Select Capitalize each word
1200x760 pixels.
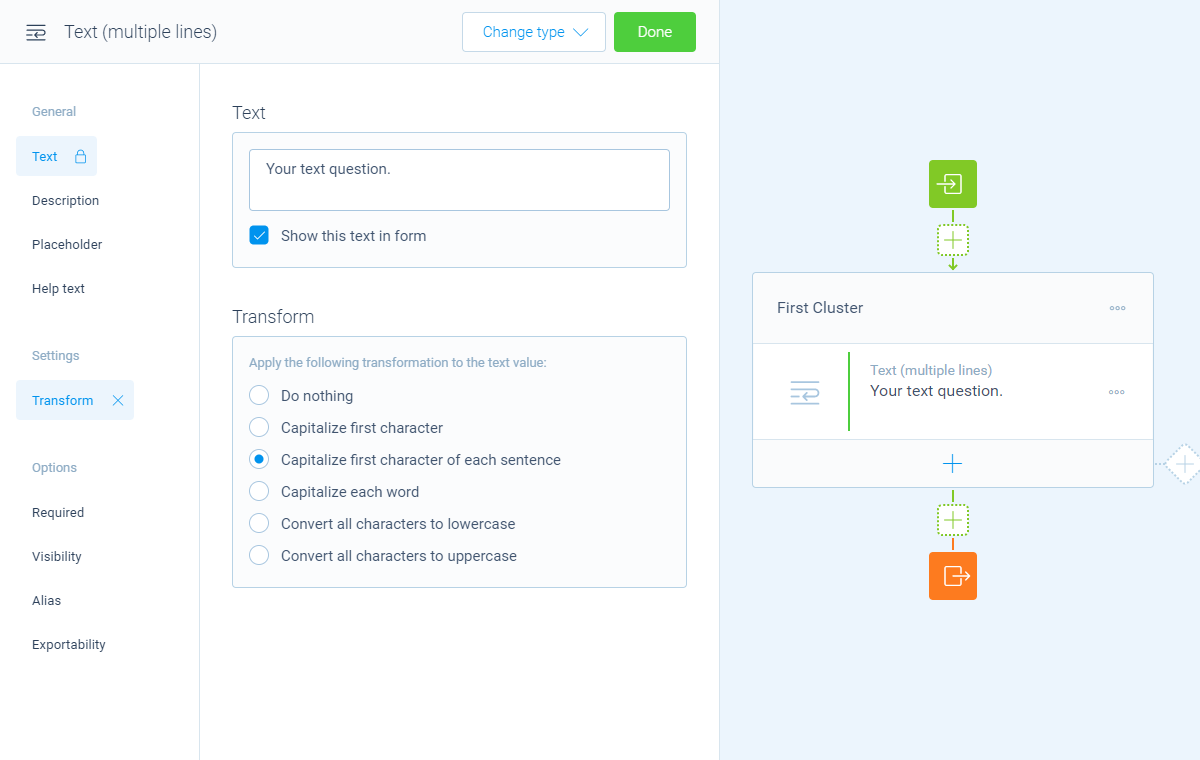point(259,492)
